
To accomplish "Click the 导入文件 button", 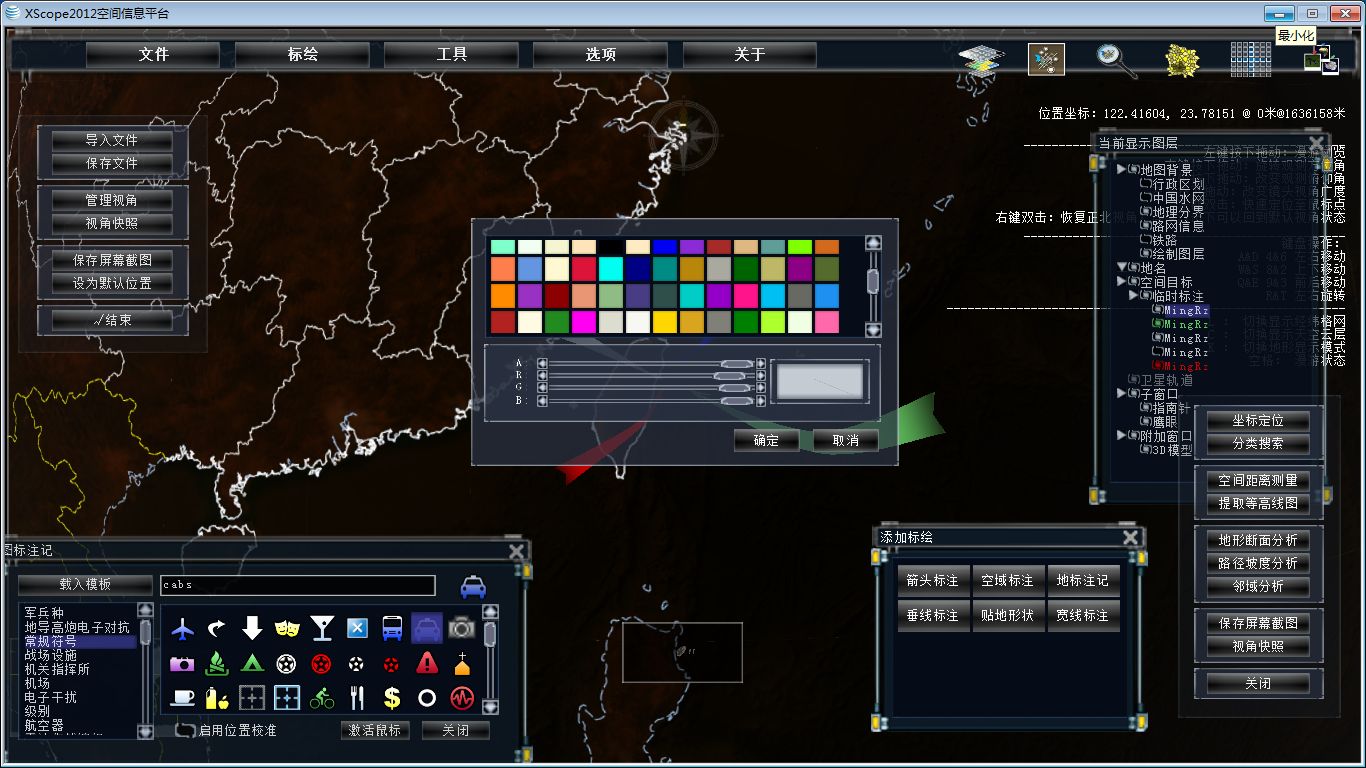I will (112, 140).
